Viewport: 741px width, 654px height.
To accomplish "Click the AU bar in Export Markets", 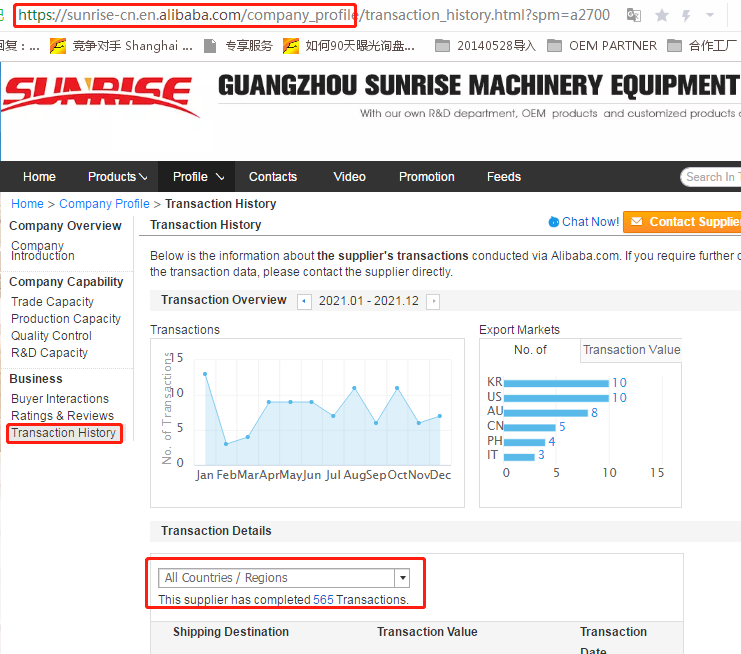I will coord(546,413).
